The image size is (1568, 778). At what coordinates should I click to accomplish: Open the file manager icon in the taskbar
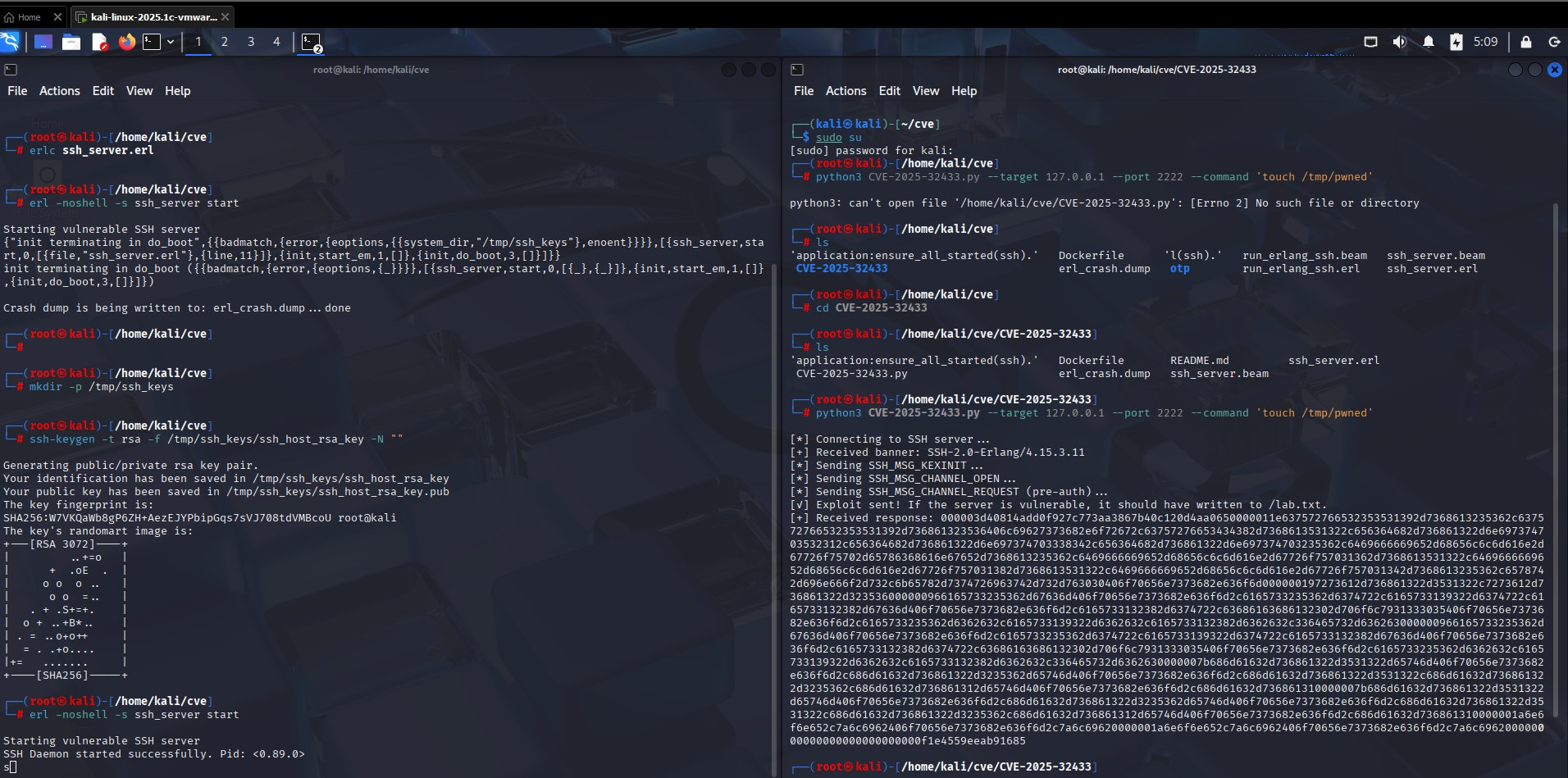(x=71, y=42)
